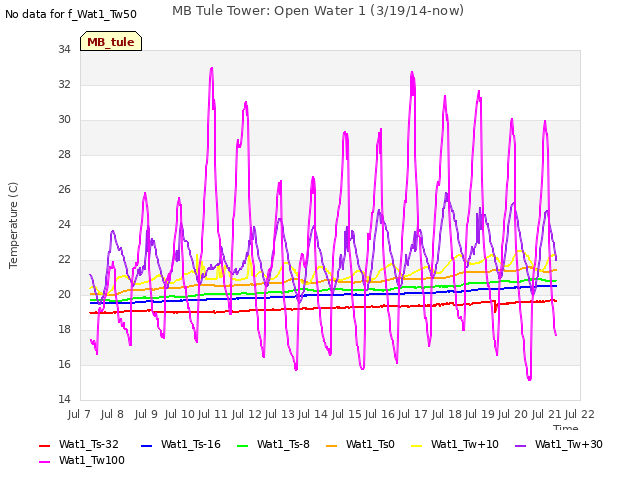Click the magenta Wat1_Tw100 legend swatch
The height and width of the screenshot is (480, 640).
(x=44, y=462)
